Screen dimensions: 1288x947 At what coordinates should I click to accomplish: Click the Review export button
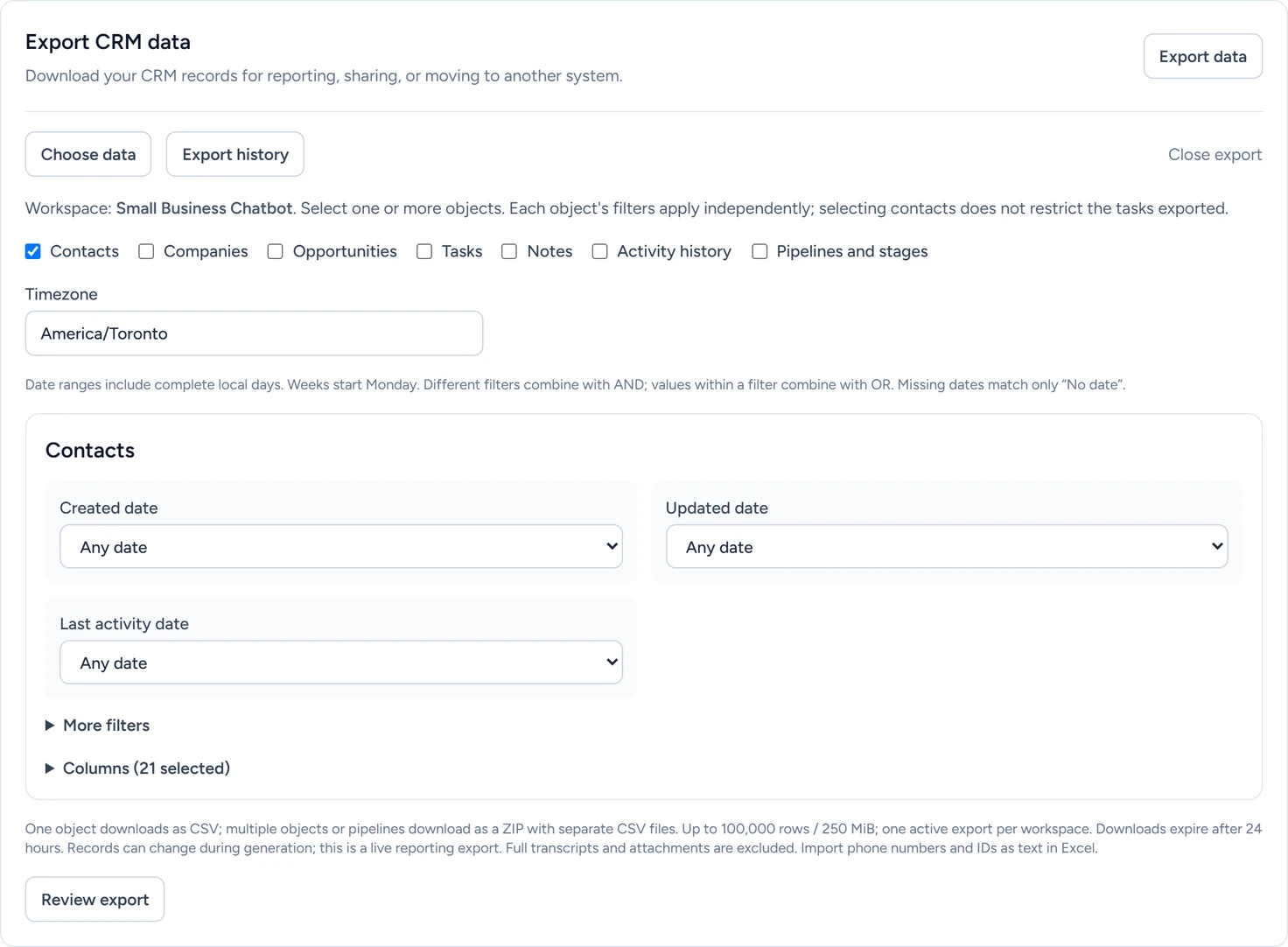pyautogui.click(x=95, y=900)
